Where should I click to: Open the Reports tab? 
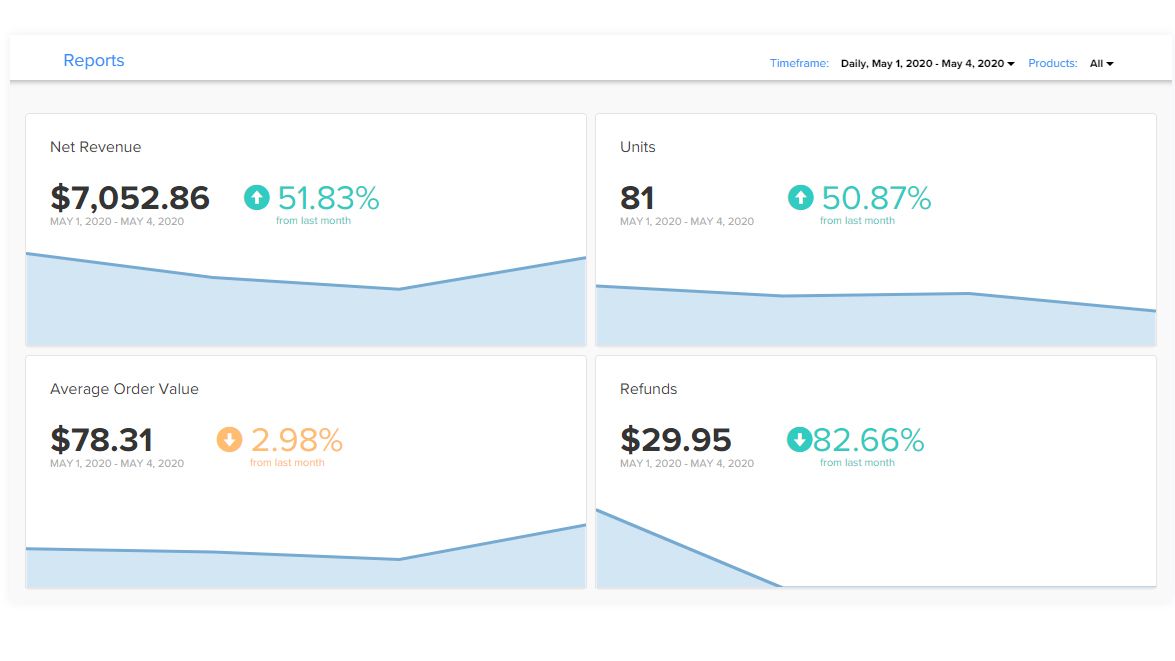[x=94, y=61]
